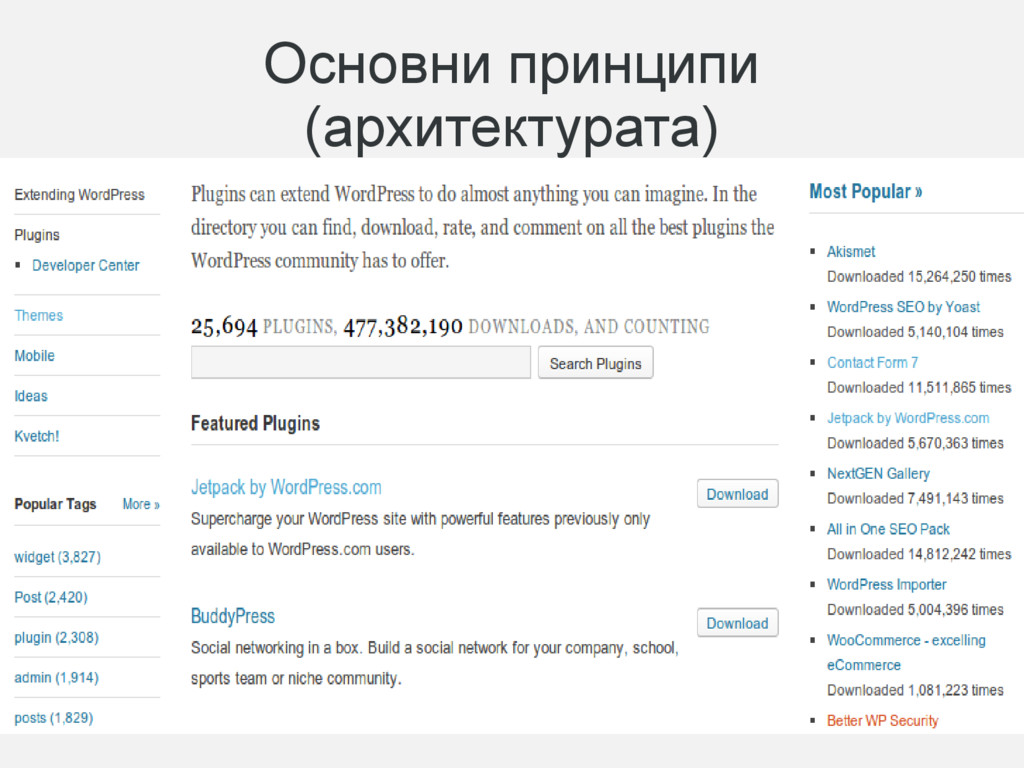This screenshot has width=1024, height=768.
Task: Open WooCommerce - excelling eCommerce link
Action: pos(906,652)
